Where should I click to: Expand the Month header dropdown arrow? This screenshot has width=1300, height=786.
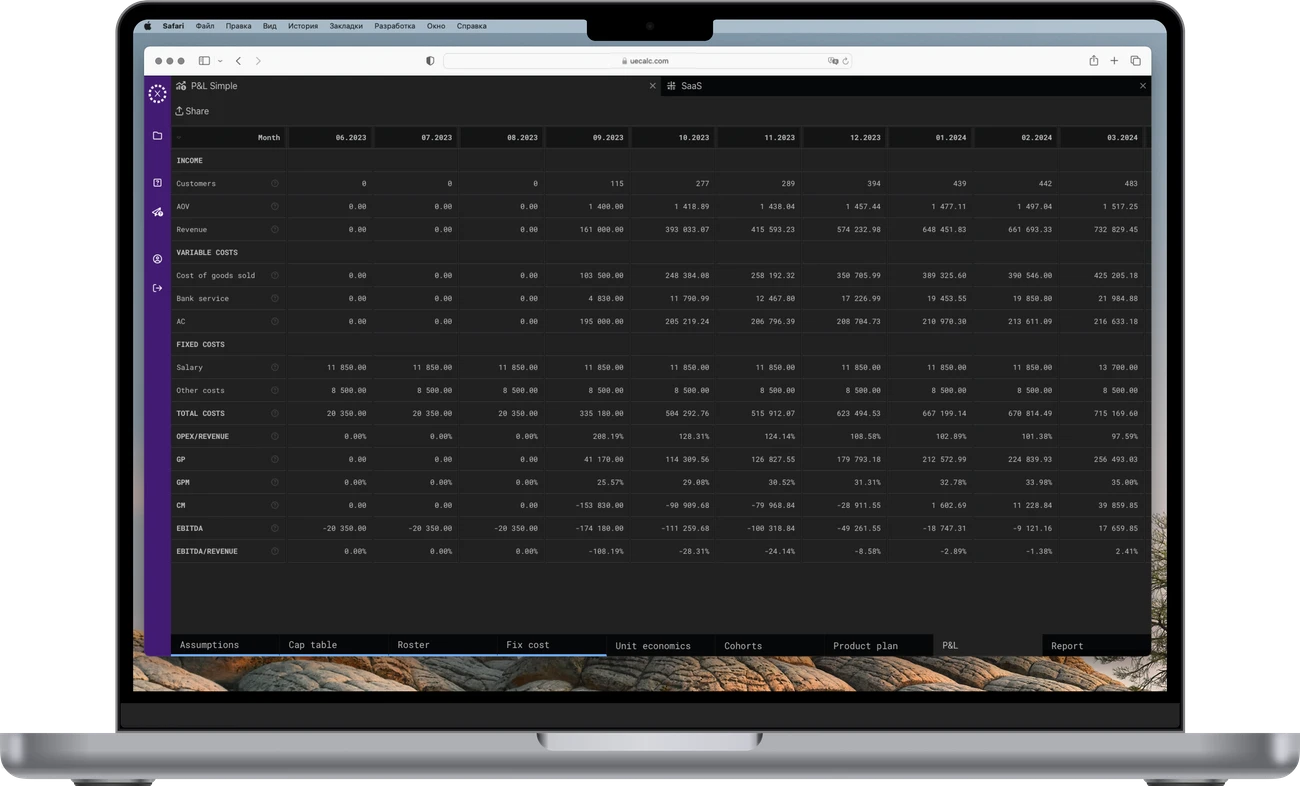[x=180, y=137]
